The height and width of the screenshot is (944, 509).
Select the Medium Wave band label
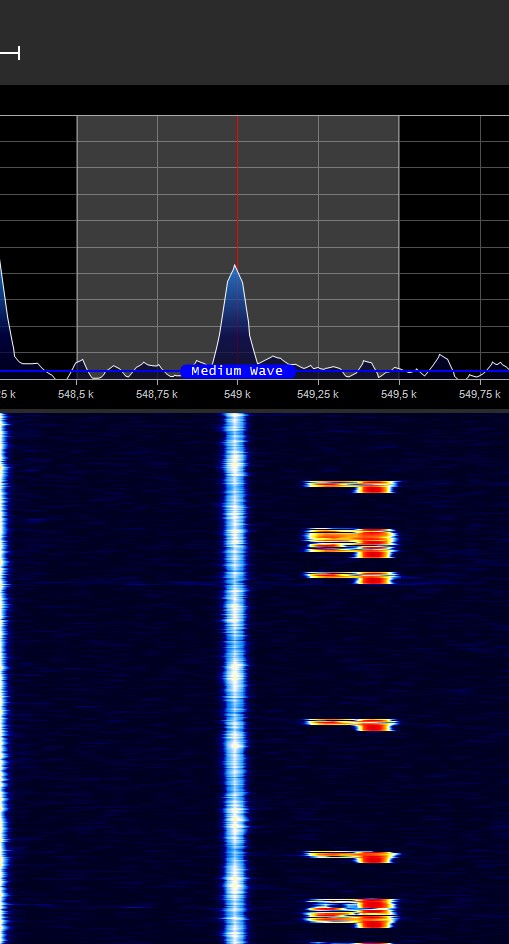[x=237, y=371]
